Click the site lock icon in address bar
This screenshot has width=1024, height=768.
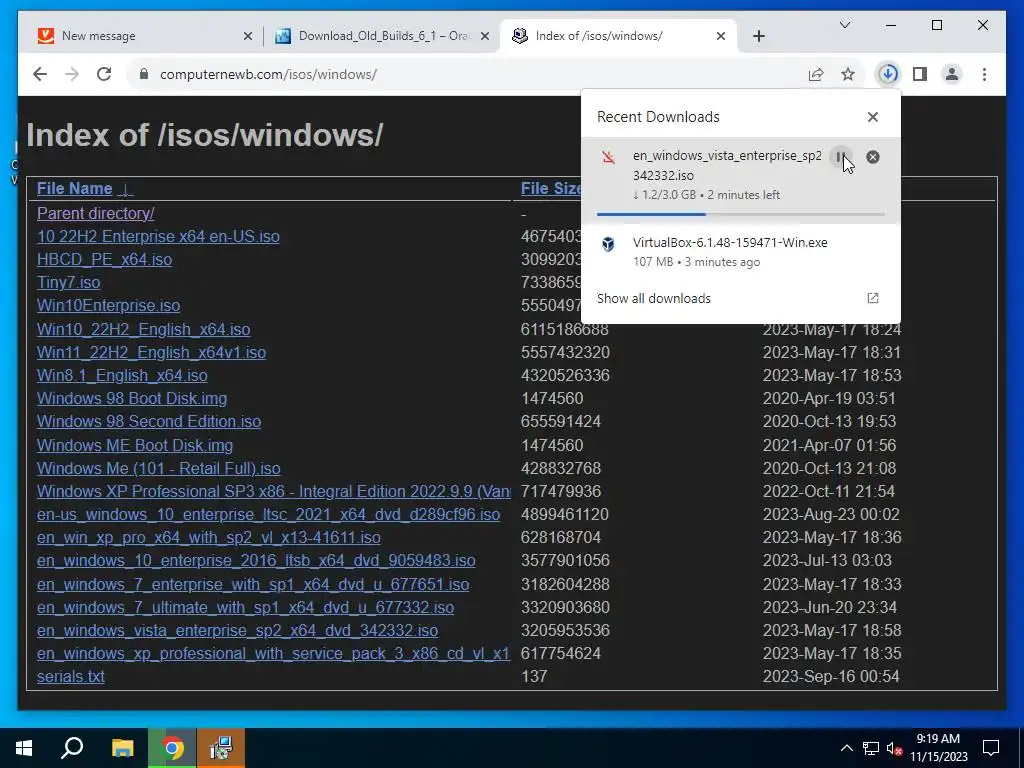pos(144,74)
